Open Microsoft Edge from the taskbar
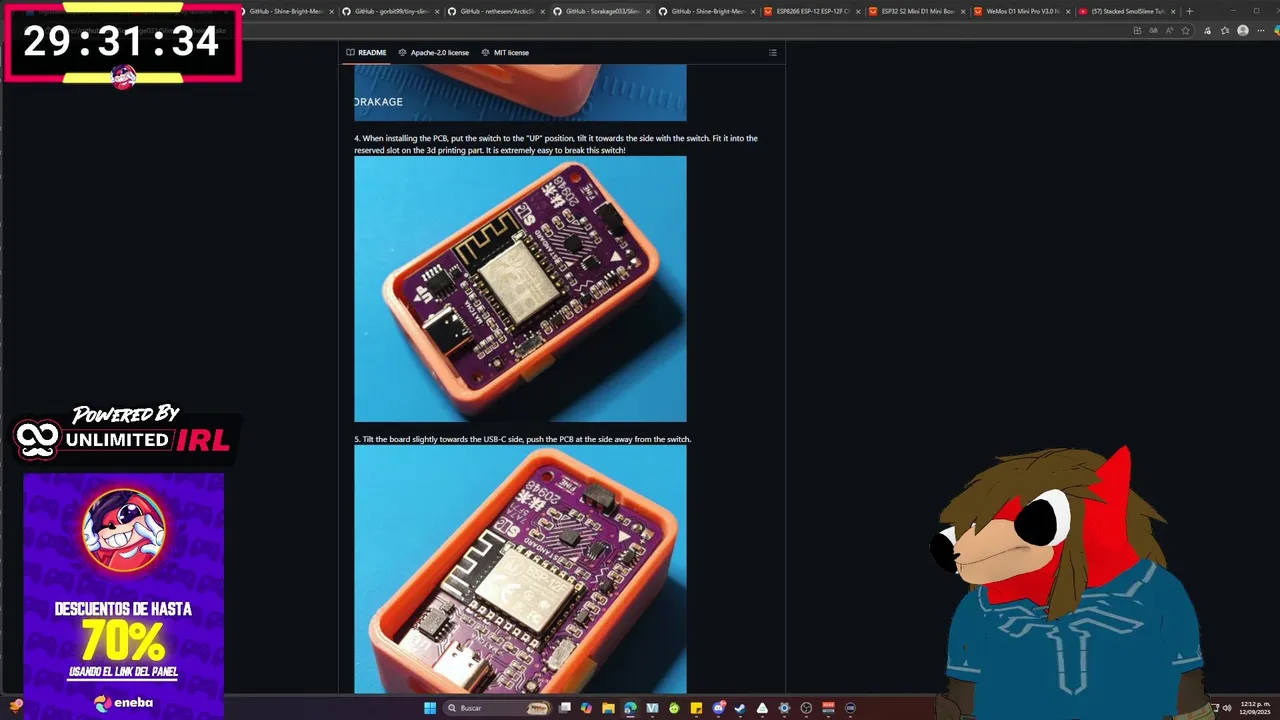The width and height of the screenshot is (1280, 720). (x=630, y=708)
